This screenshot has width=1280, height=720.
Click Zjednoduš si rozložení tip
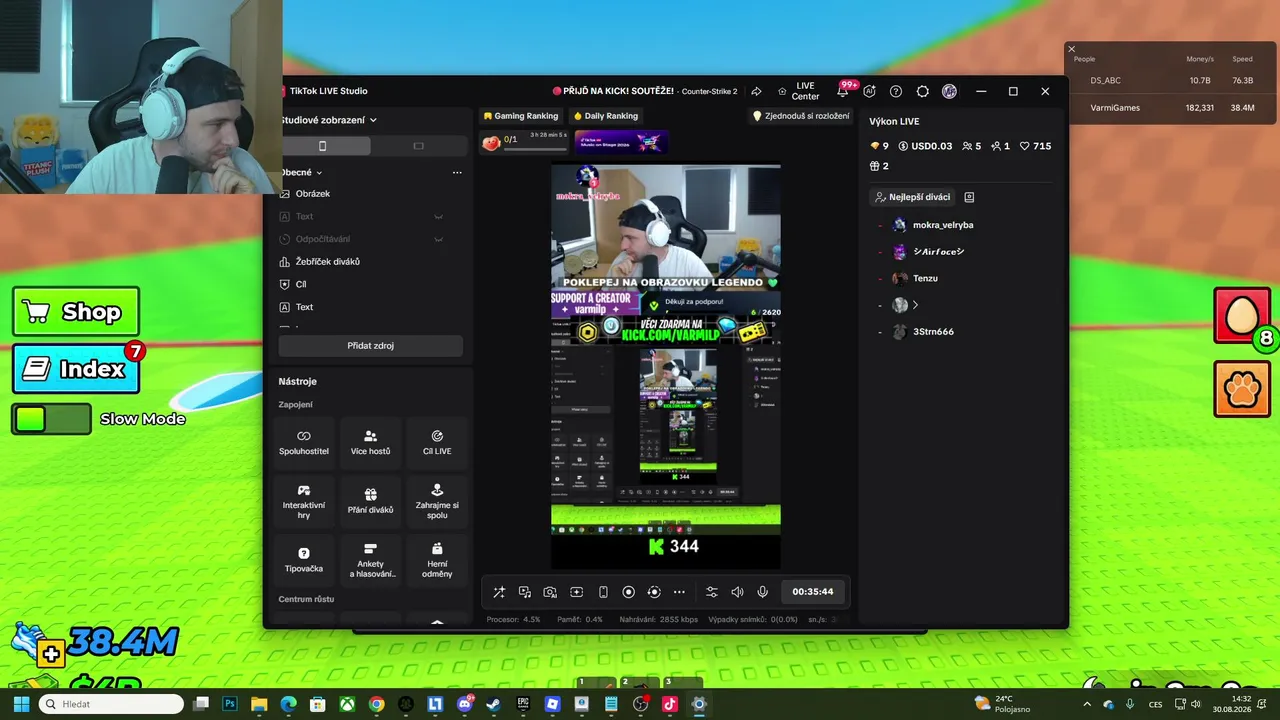pyautogui.click(x=801, y=116)
